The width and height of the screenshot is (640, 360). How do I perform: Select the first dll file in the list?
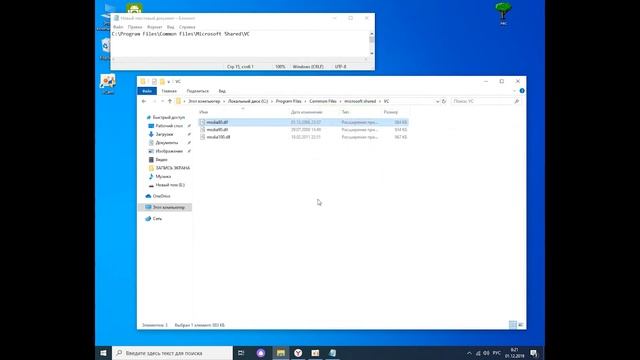click(303, 122)
